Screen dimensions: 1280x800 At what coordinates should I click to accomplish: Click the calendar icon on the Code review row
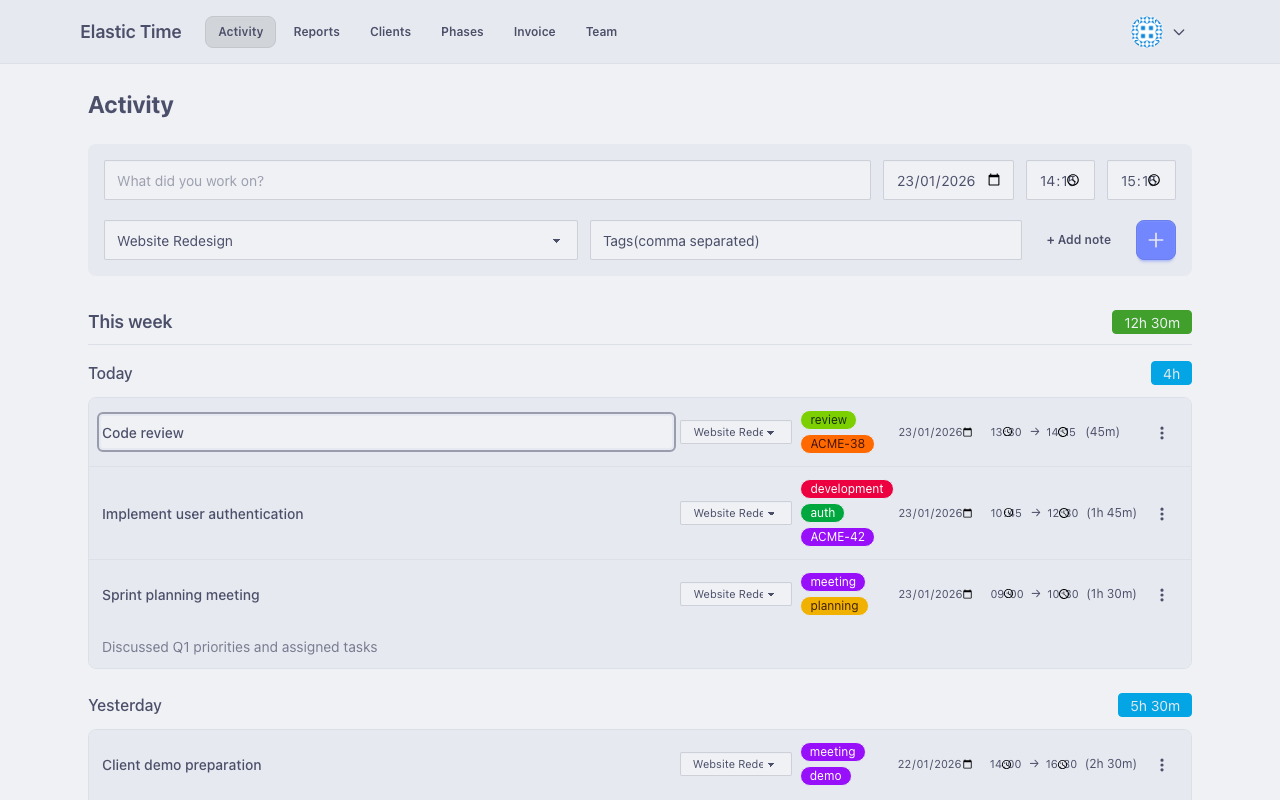(x=968, y=431)
